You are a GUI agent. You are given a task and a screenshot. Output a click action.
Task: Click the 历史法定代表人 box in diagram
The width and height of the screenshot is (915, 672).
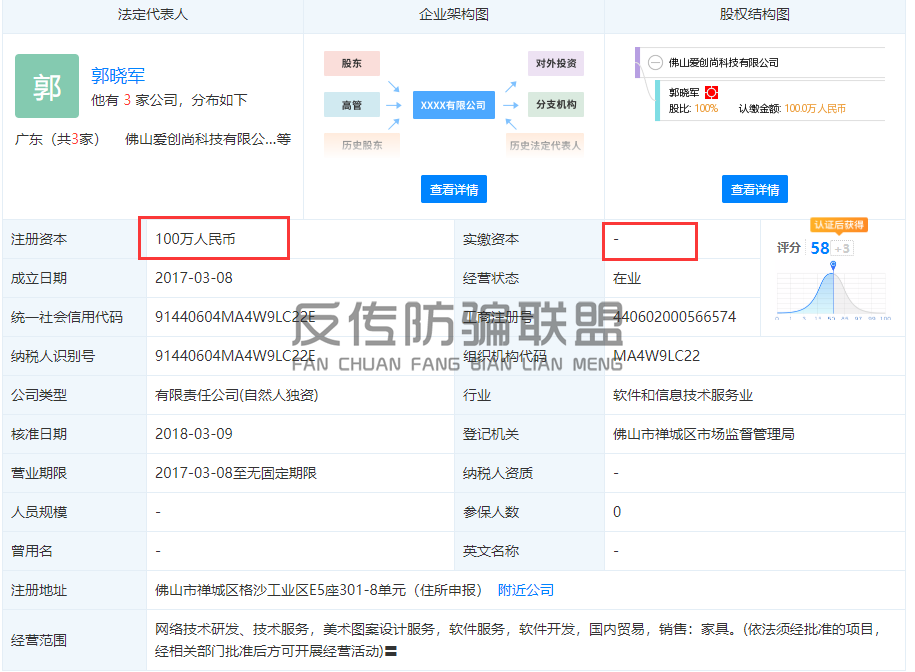coord(545,145)
